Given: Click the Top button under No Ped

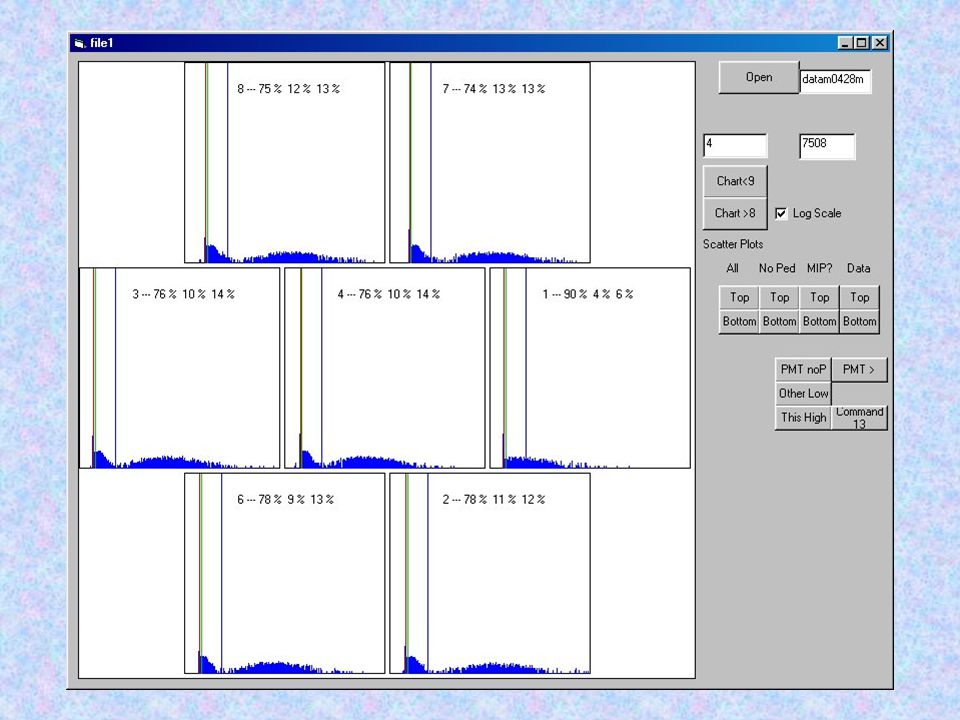Looking at the screenshot, I should 779,298.
